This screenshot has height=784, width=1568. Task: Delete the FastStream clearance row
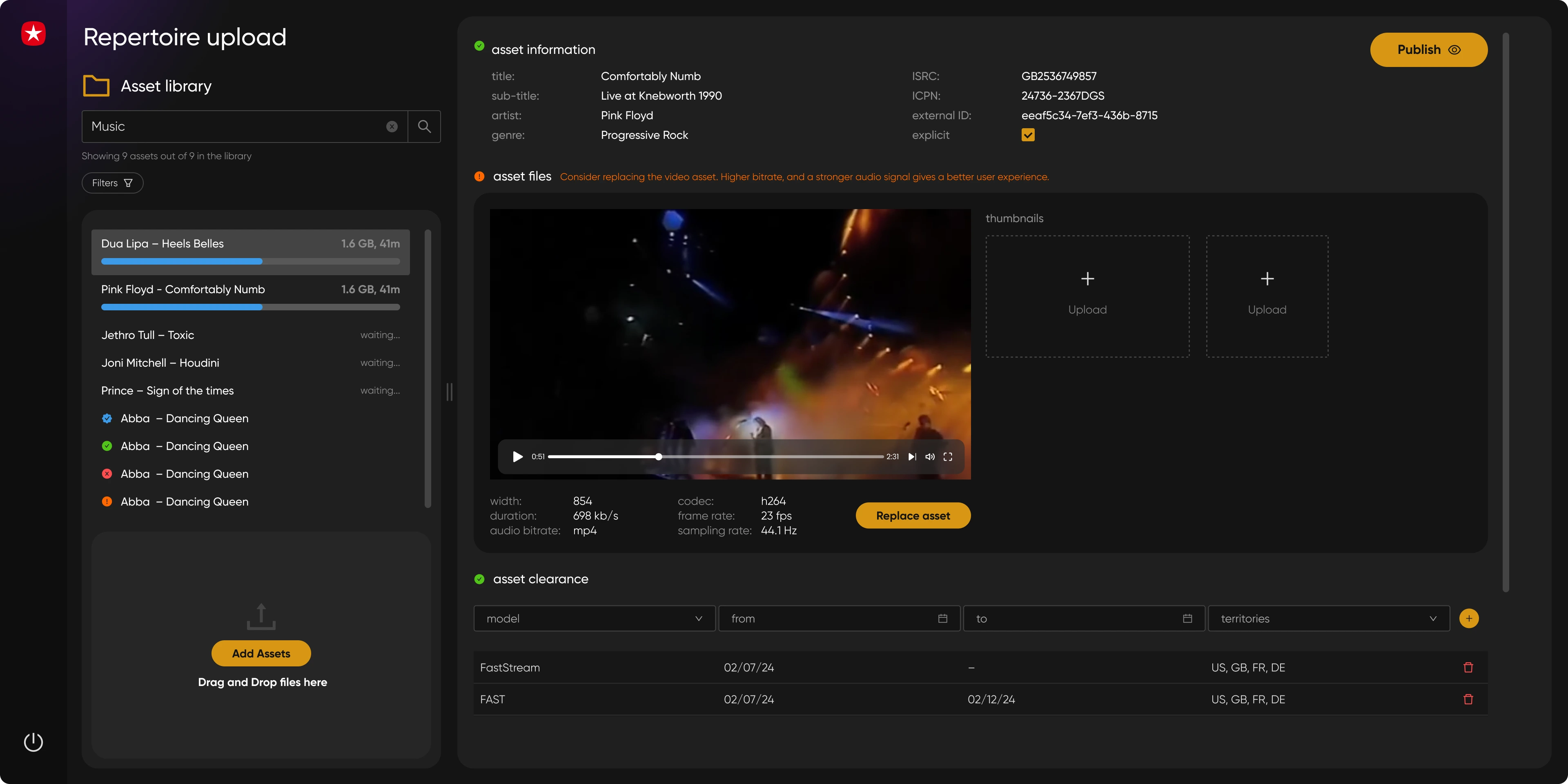pos(1468,667)
